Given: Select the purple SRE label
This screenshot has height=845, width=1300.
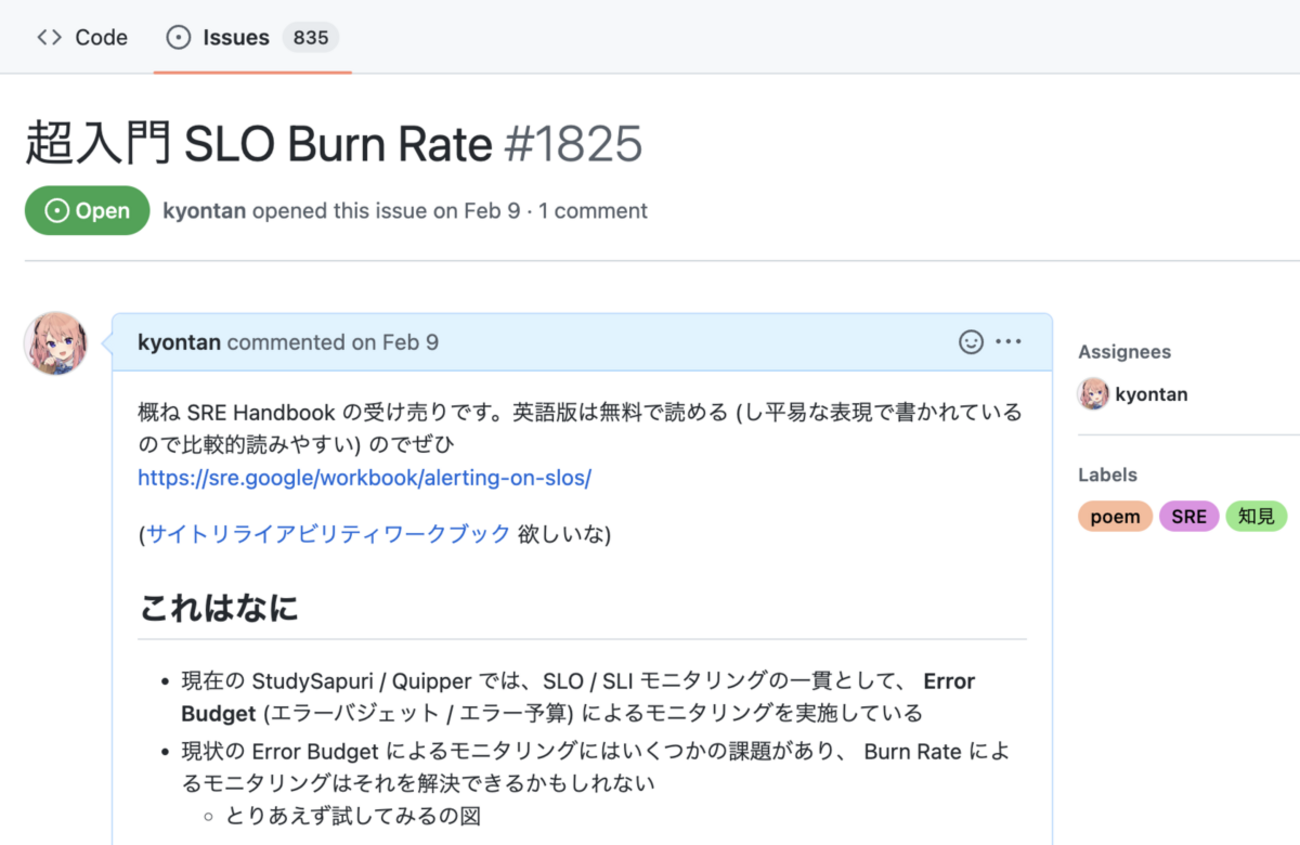Looking at the screenshot, I should tap(1189, 517).
